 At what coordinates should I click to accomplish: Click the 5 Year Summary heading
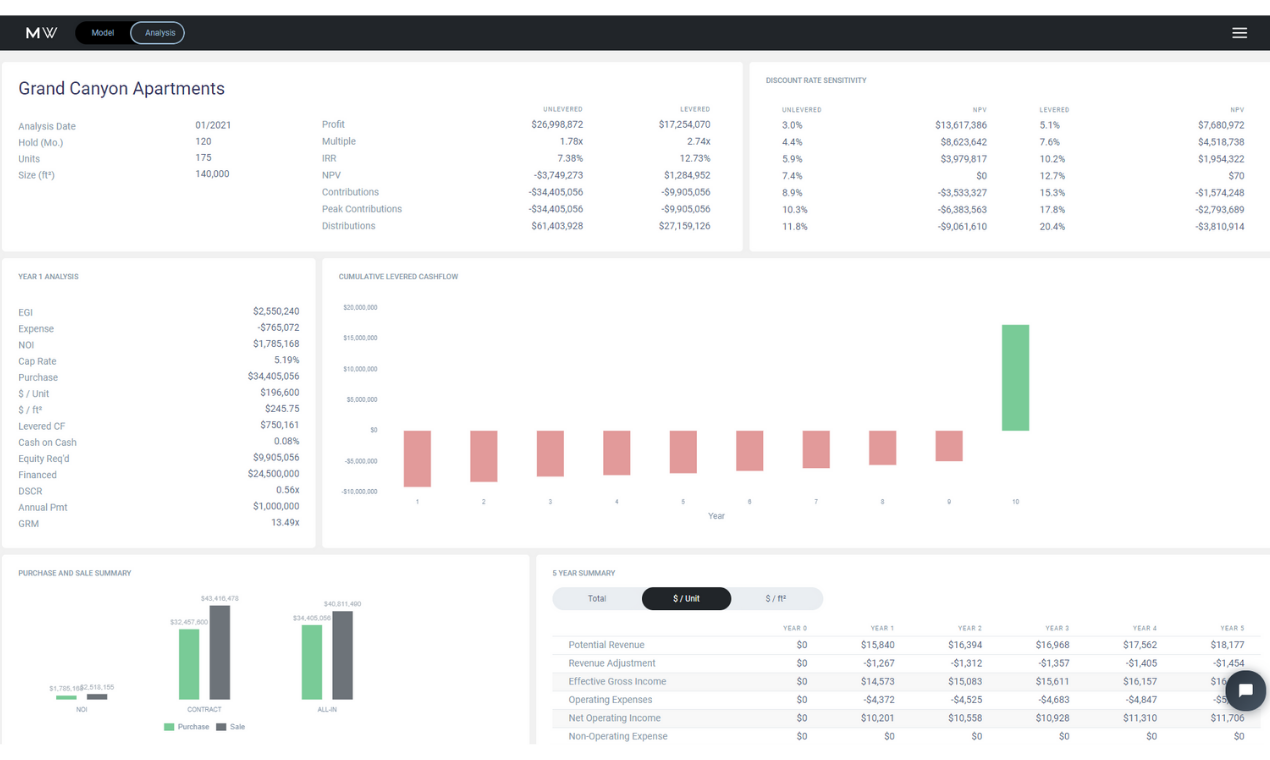[x=584, y=573]
